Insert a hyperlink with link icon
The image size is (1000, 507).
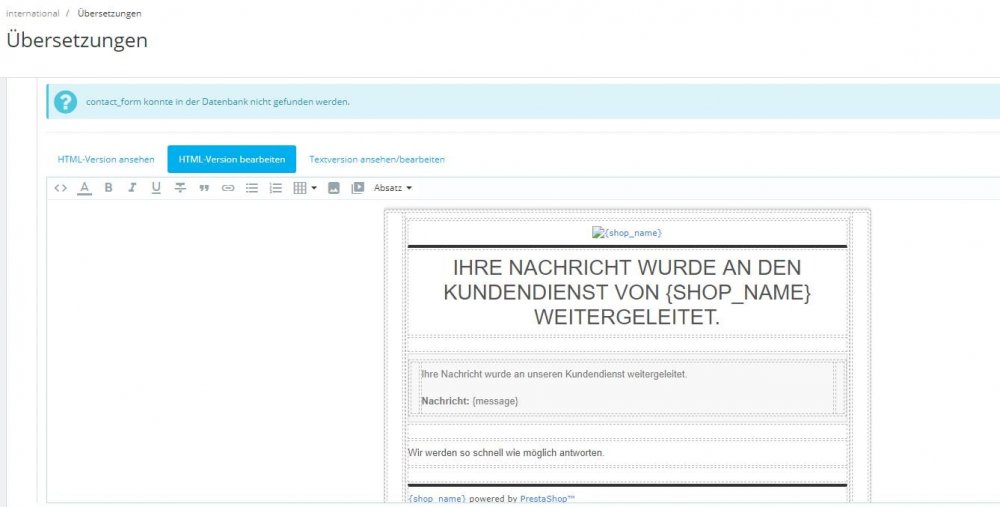point(228,188)
